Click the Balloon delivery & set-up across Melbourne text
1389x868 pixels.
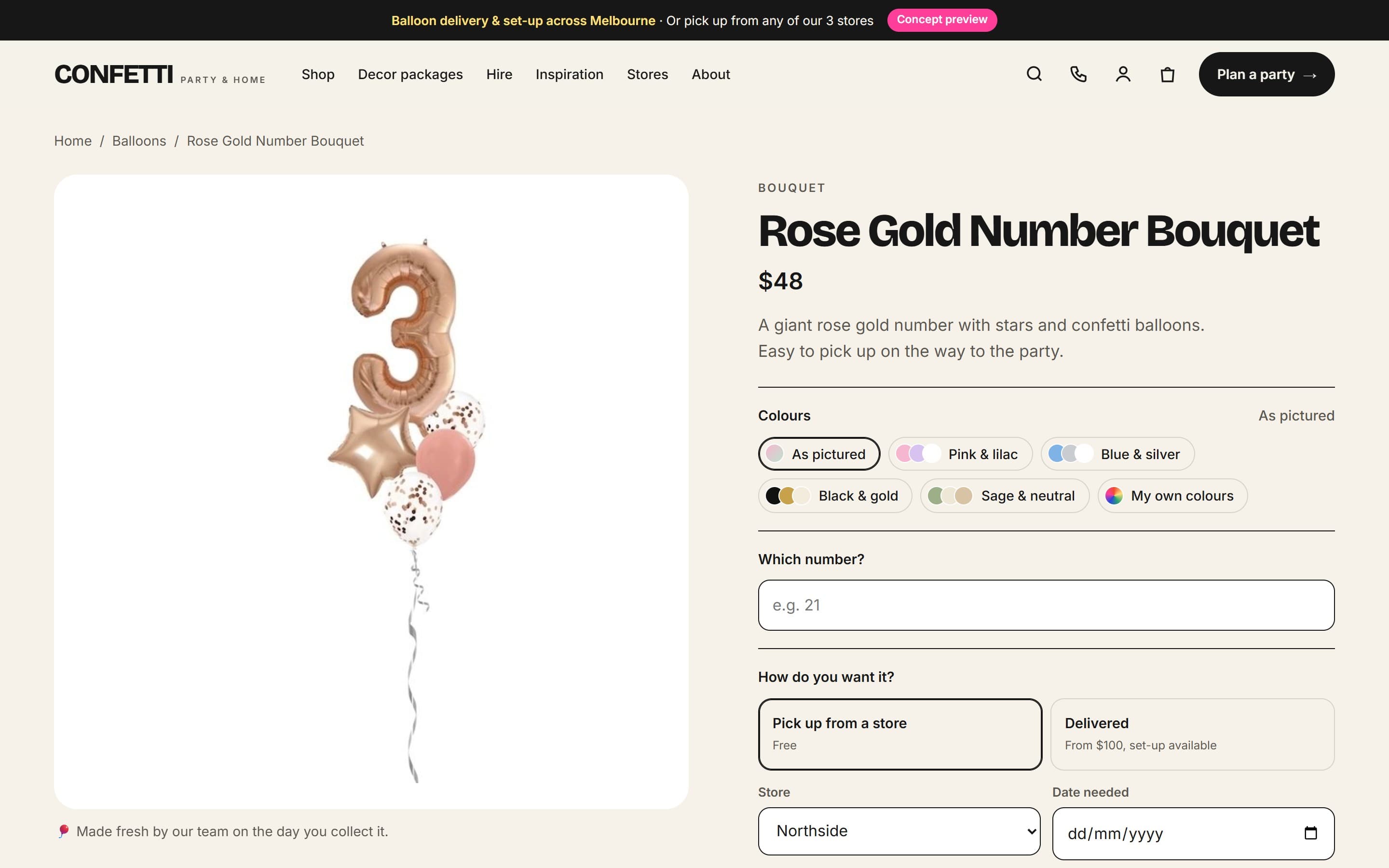click(x=523, y=21)
